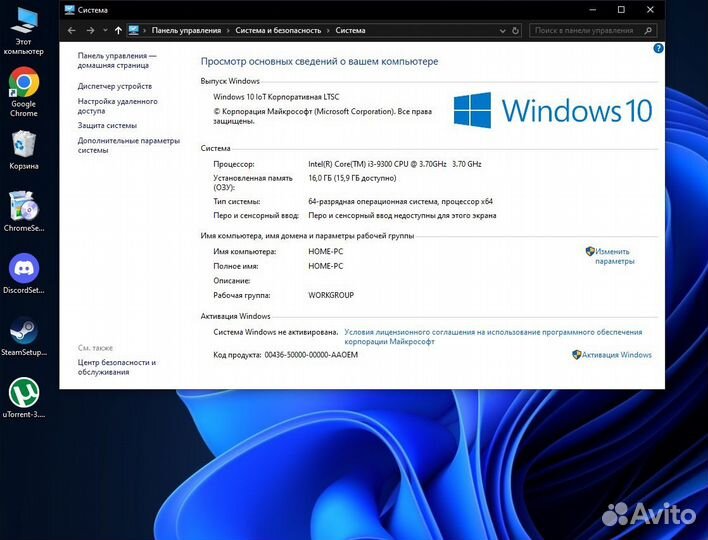708x540 pixels.
Task: Click the Система Windows не активирована text
Action: (x=275, y=332)
